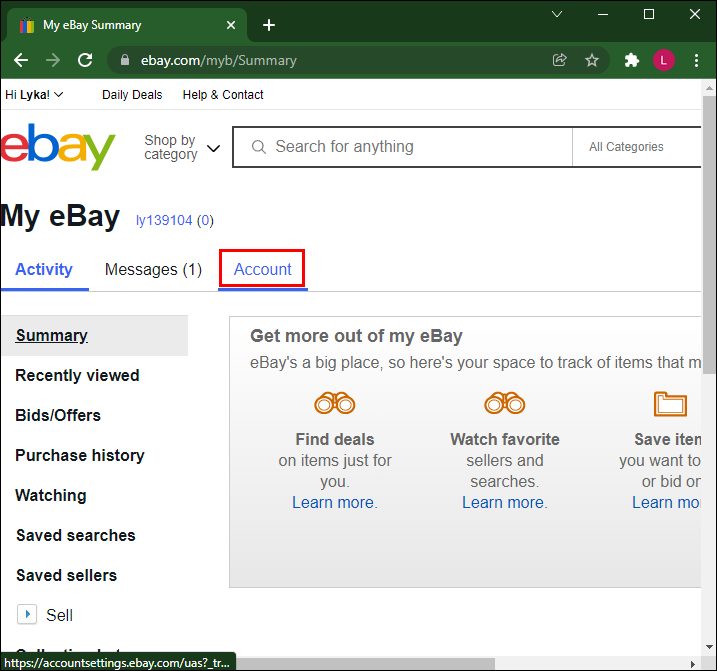This screenshot has height=671, width=717.
Task: Click Get more out of my eBay heading
Action: [x=356, y=336]
